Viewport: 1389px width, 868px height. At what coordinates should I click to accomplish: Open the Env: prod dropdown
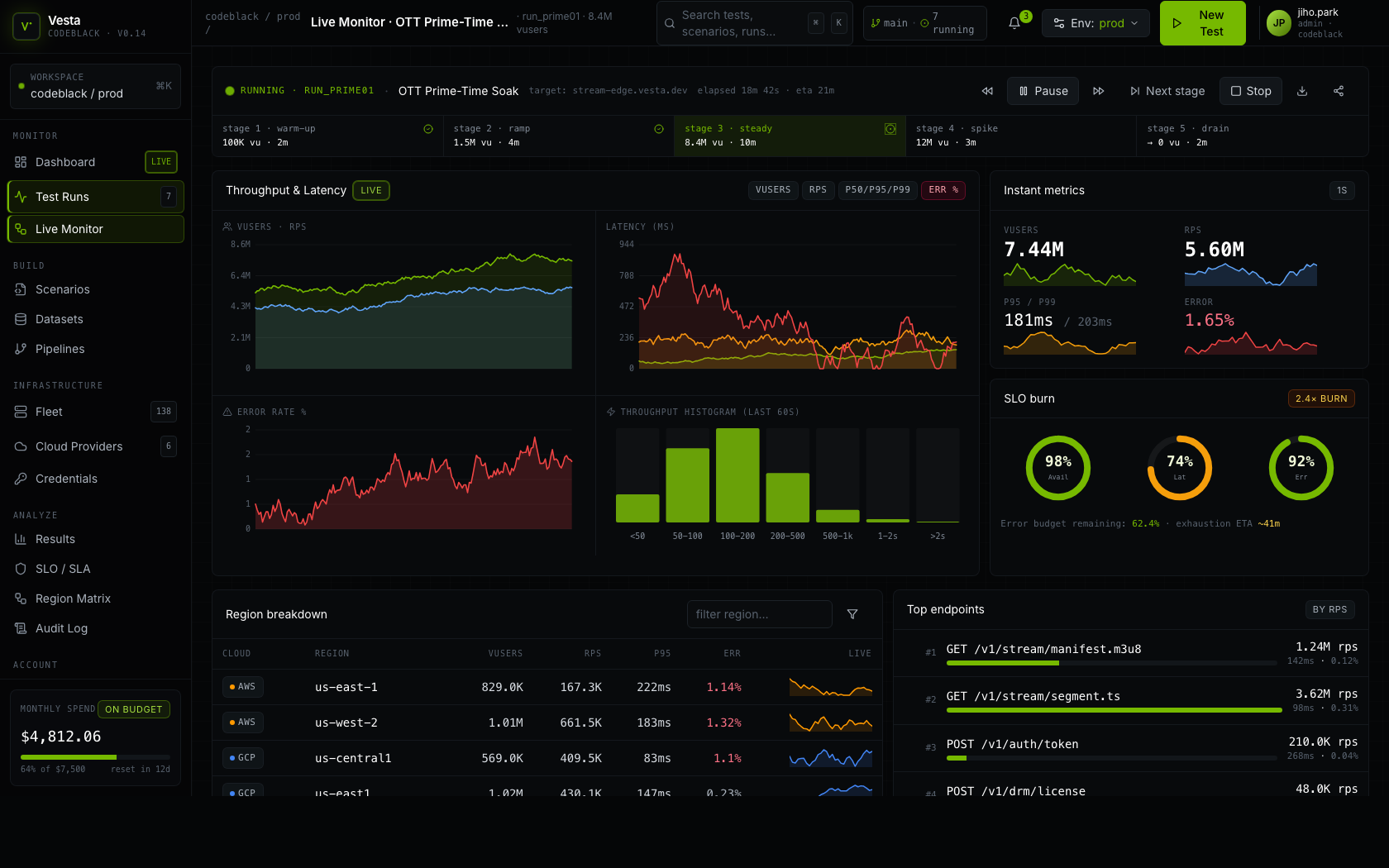point(1095,23)
